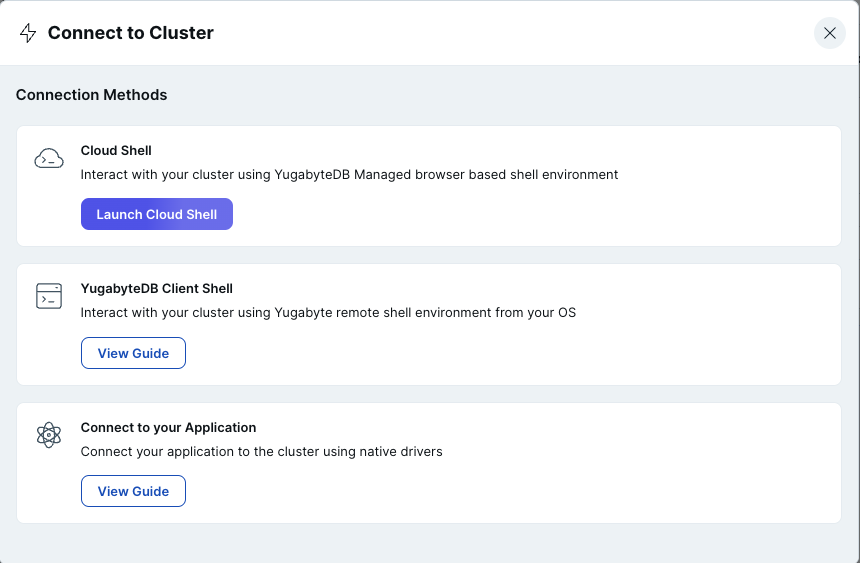This screenshot has width=860, height=563.
Task: Click the remote shell environment description text
Action: pos(329,313)
